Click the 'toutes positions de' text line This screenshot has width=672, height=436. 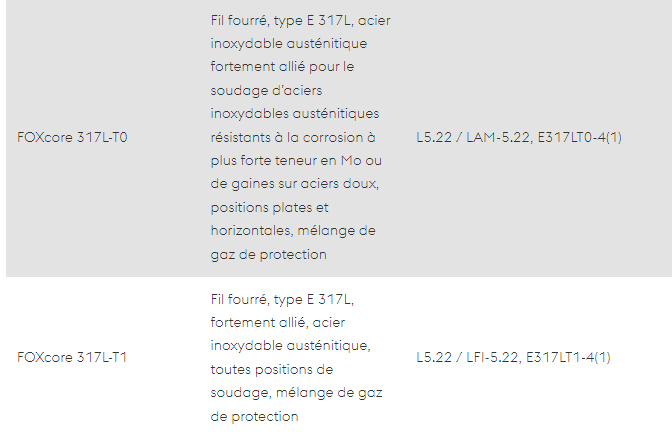coord(272,370)
